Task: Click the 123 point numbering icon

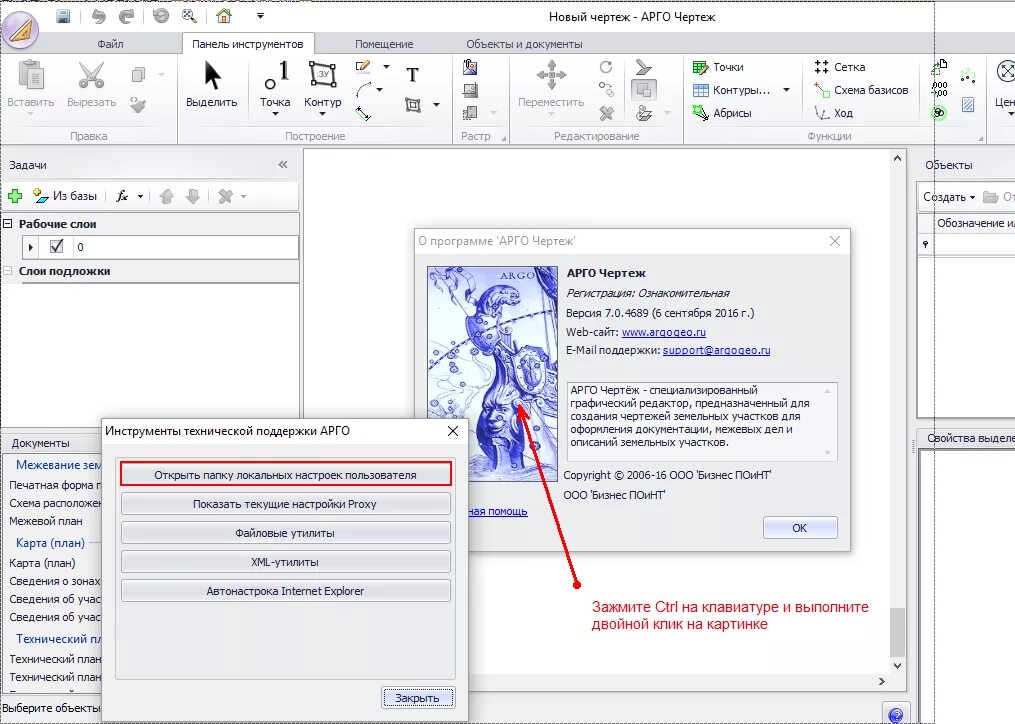Action: point(968,74)
